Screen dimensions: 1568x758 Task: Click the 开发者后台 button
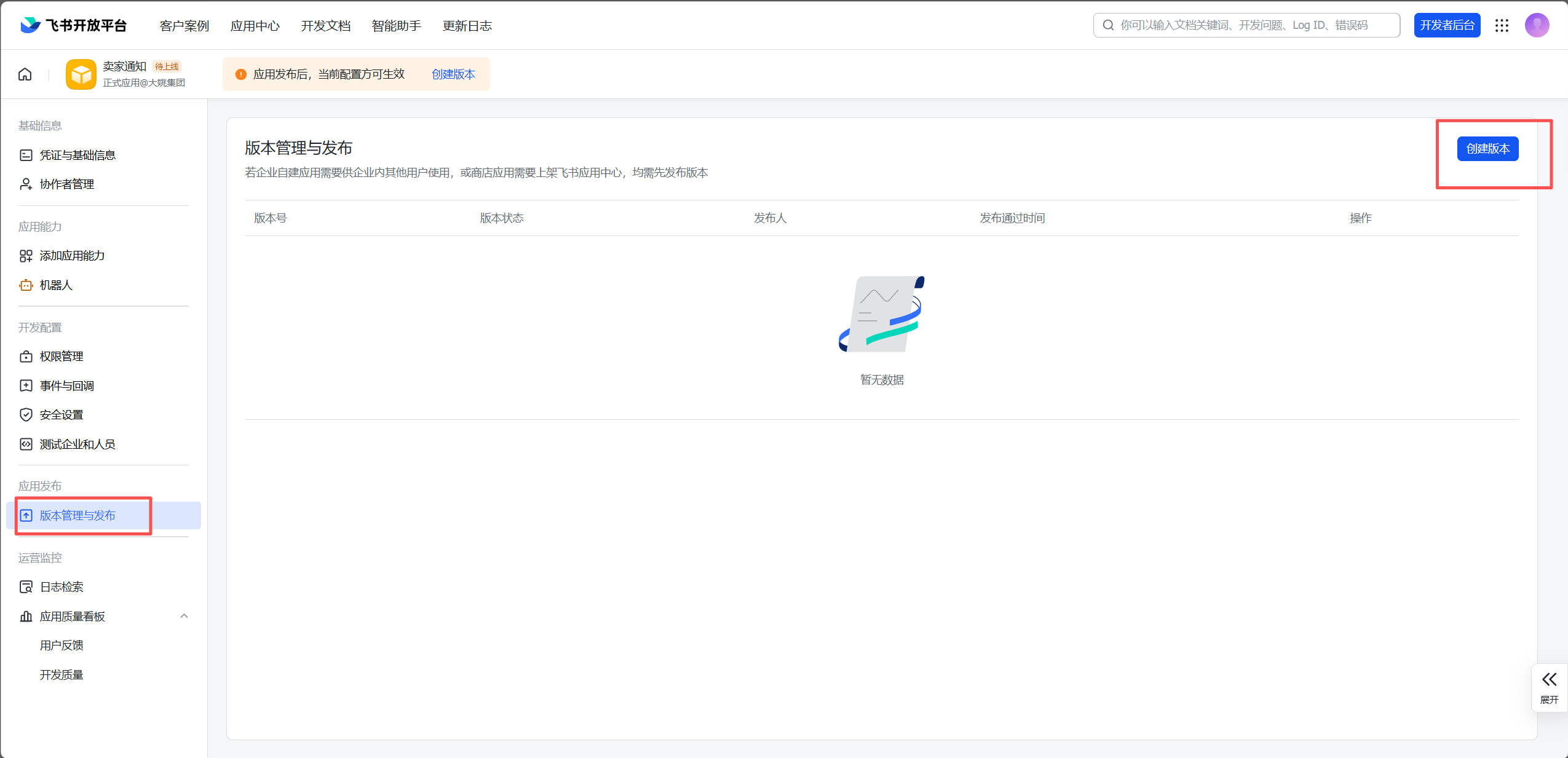pyautogui.click(x=1447, y=25)
